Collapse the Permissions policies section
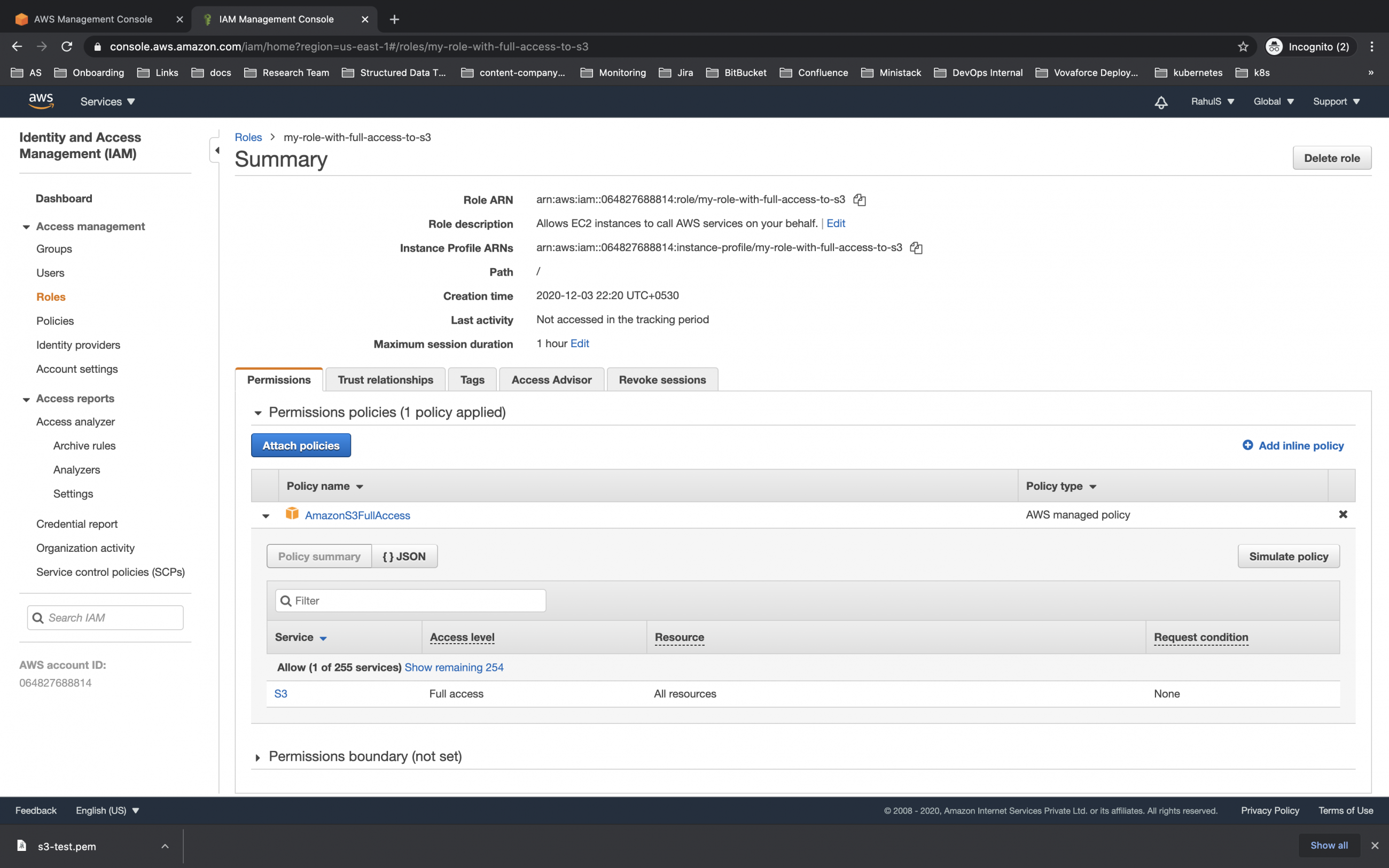Screen dimensions: 1389x868 tap(257, 413)
